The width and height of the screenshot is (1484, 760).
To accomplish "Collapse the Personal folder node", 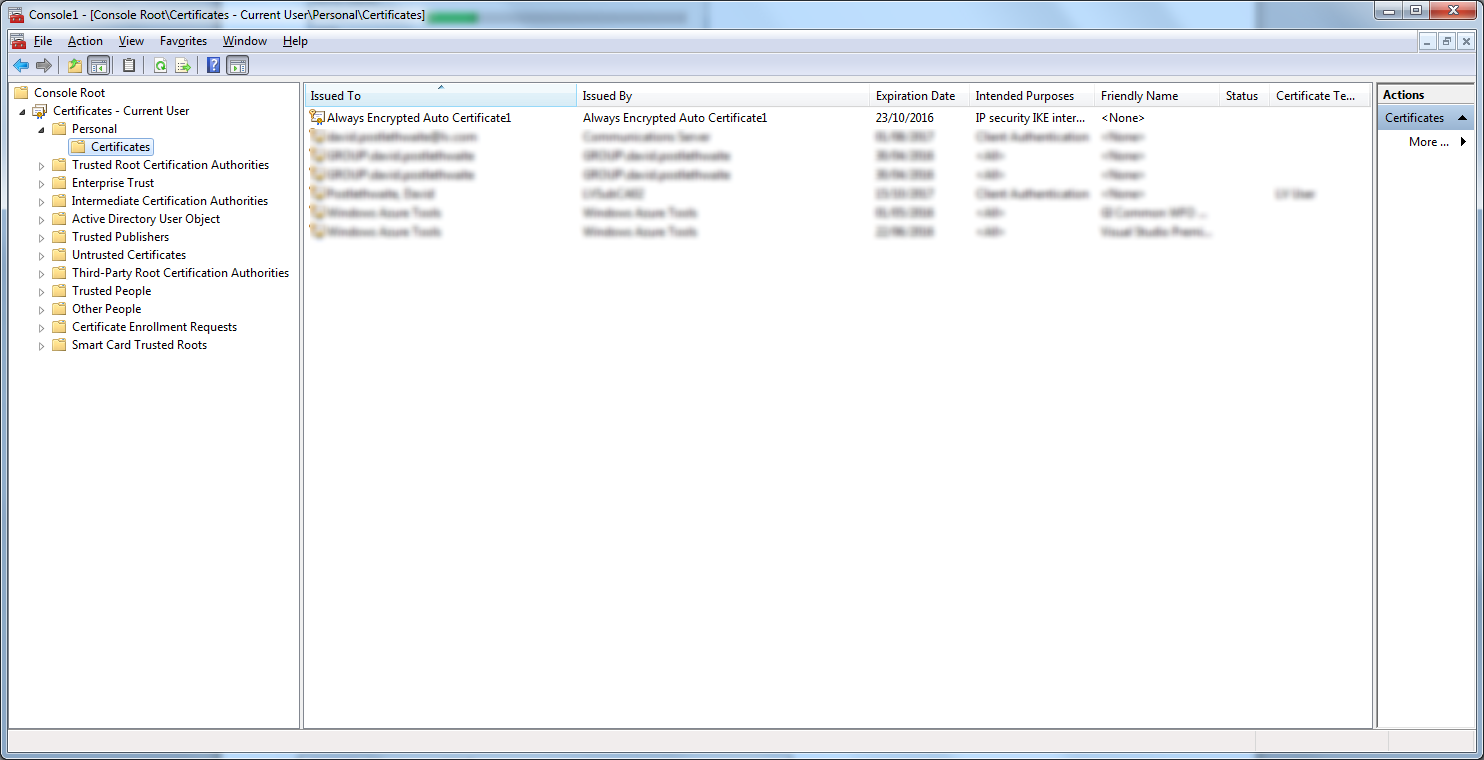I will (x=41, y=130).
